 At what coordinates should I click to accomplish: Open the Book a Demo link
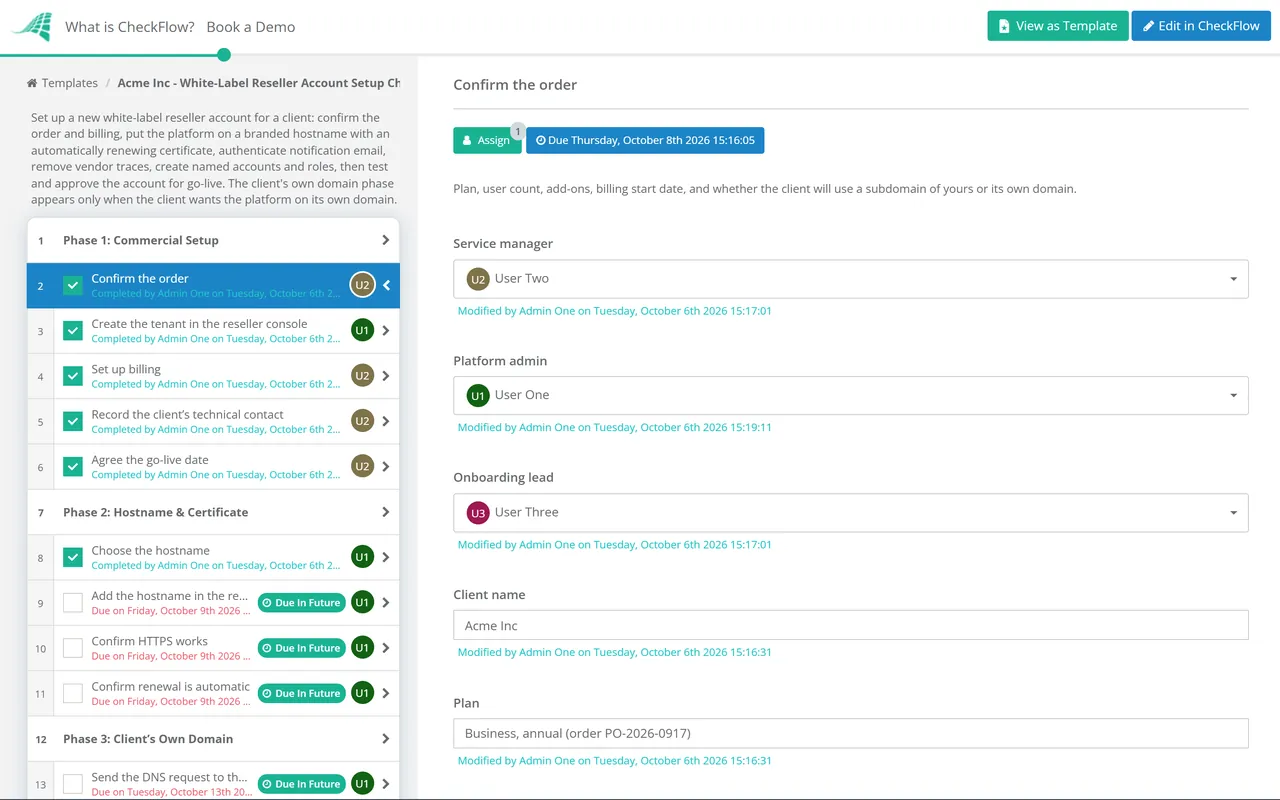click(x=251, y=27)
